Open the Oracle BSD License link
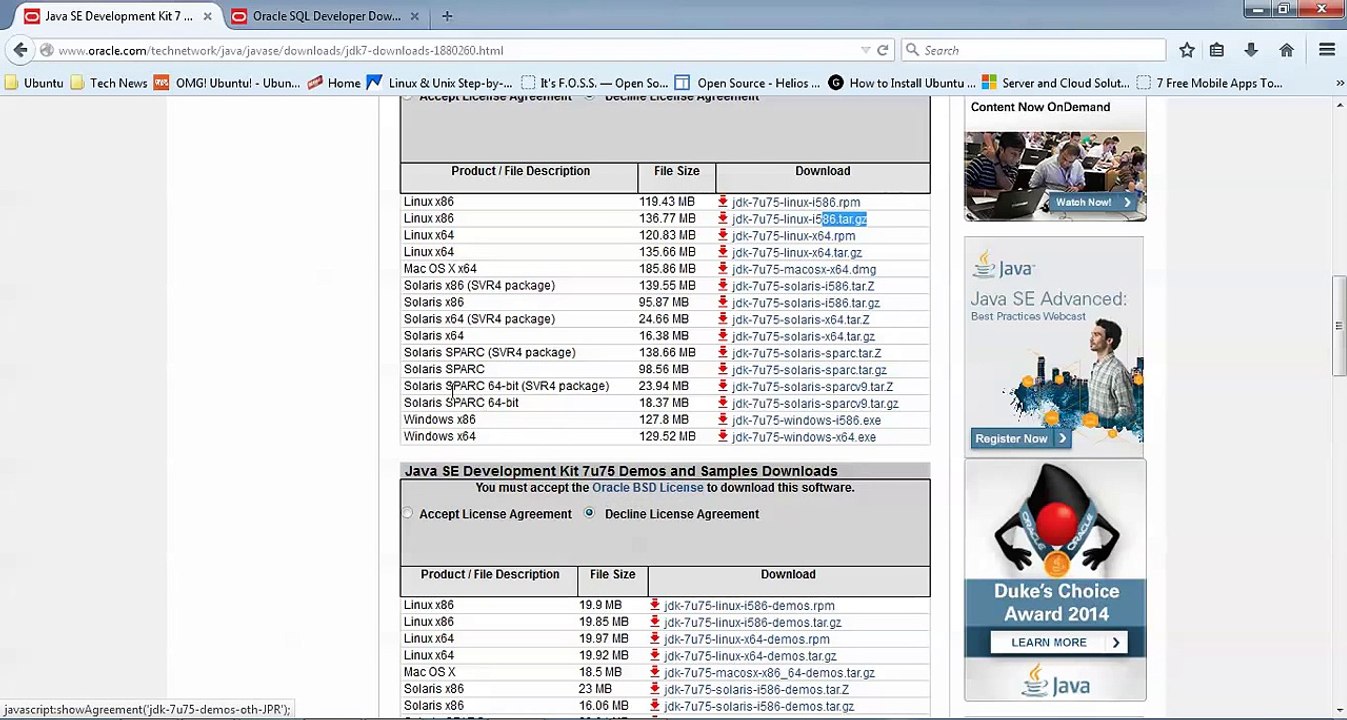This screenshot has width=1347, height=720. tap(647, 487)
